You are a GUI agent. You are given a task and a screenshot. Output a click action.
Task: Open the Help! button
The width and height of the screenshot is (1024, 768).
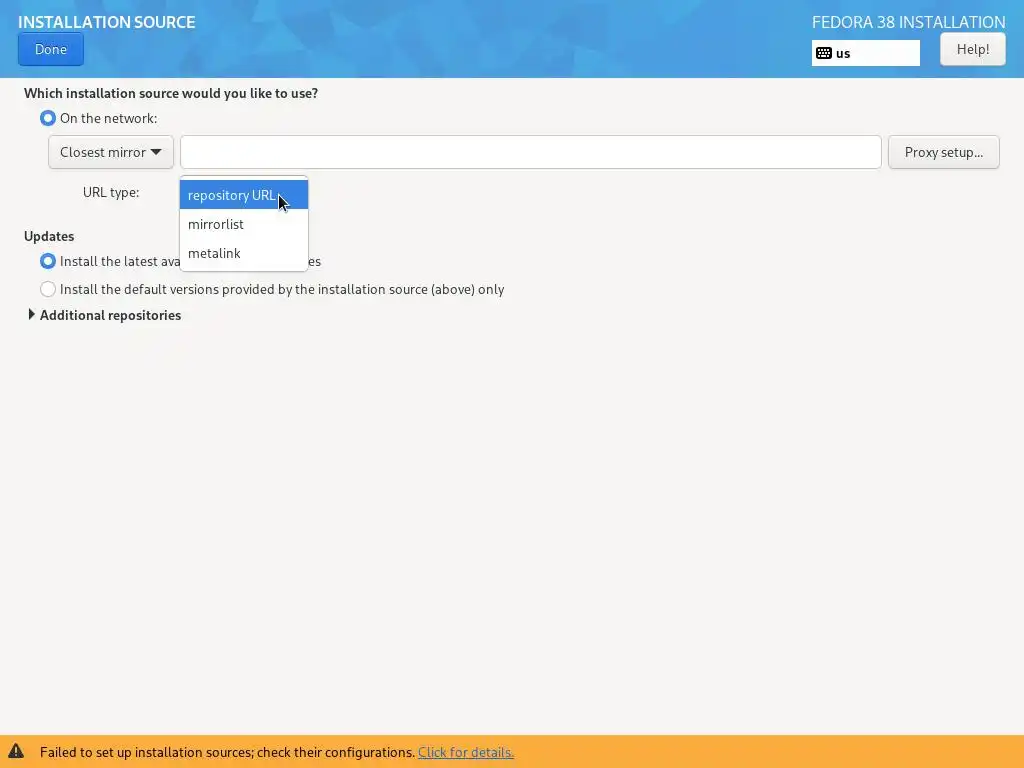[972, 50]
